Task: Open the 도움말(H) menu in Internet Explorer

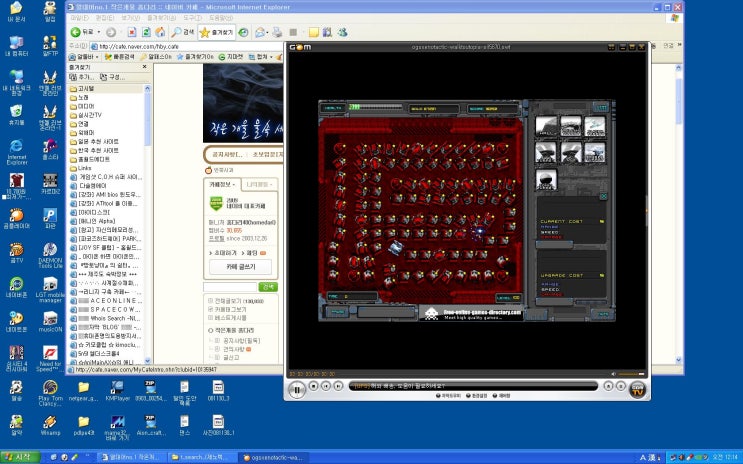Action: tap(221, 18)
